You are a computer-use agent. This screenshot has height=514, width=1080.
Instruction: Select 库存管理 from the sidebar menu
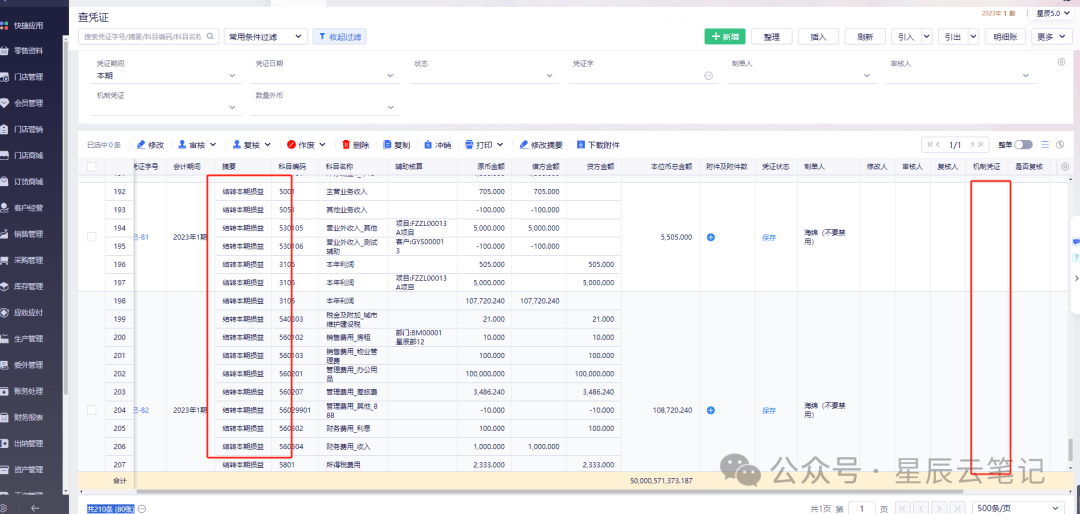pyautogui.click(x=28, y=286)
